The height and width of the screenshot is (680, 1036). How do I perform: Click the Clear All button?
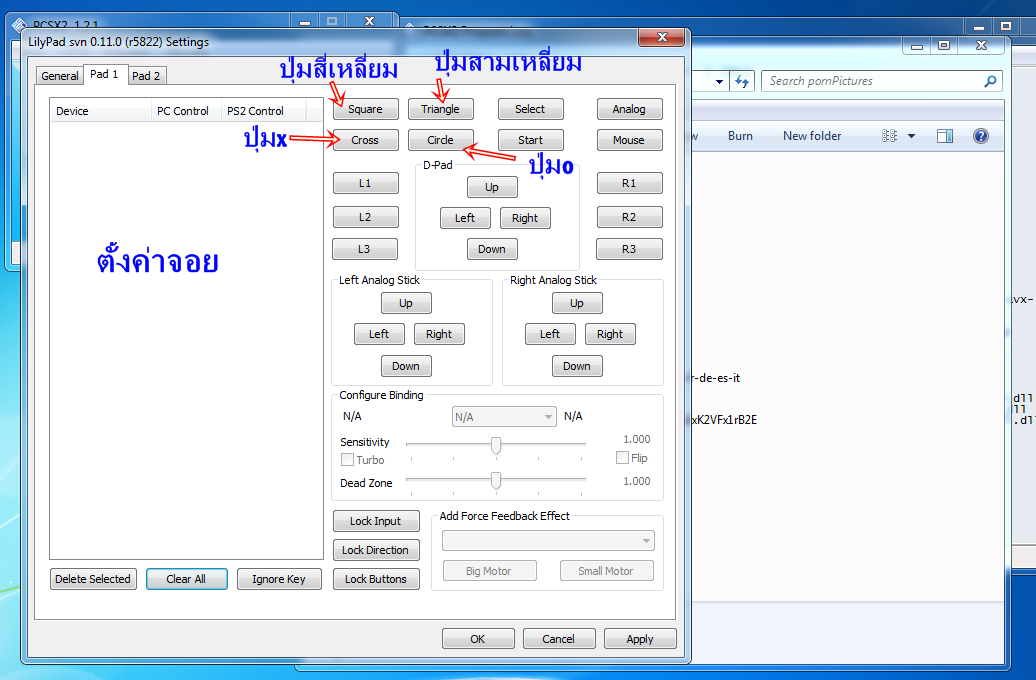(186, 579)
